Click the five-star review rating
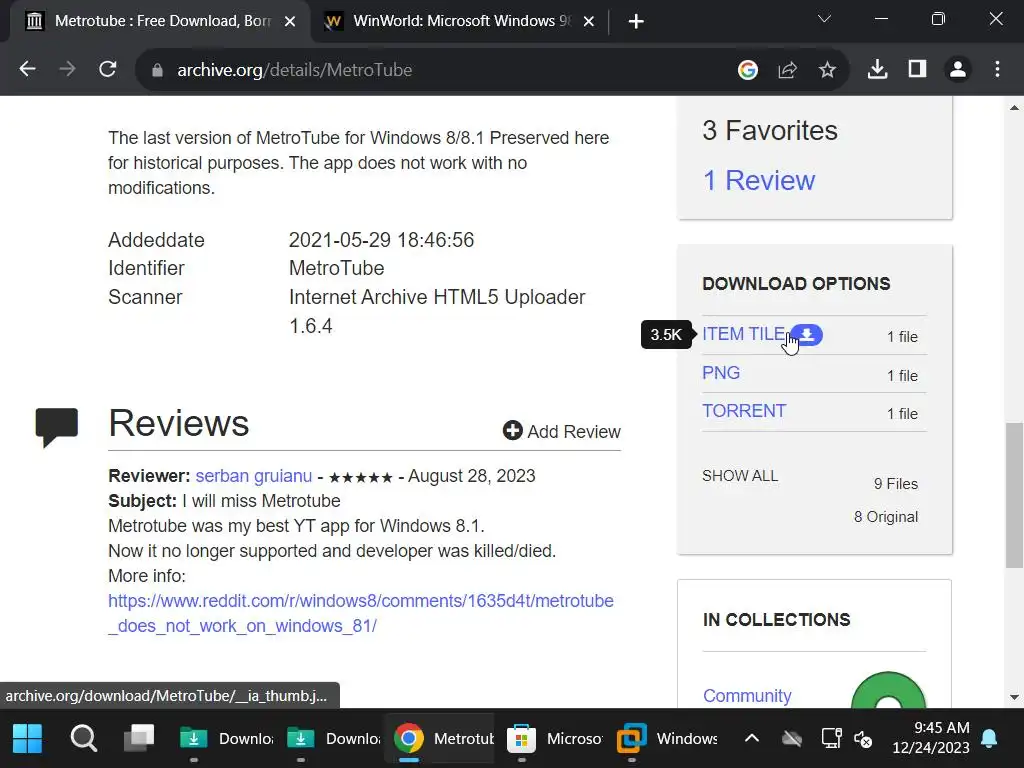 point(360,477)
